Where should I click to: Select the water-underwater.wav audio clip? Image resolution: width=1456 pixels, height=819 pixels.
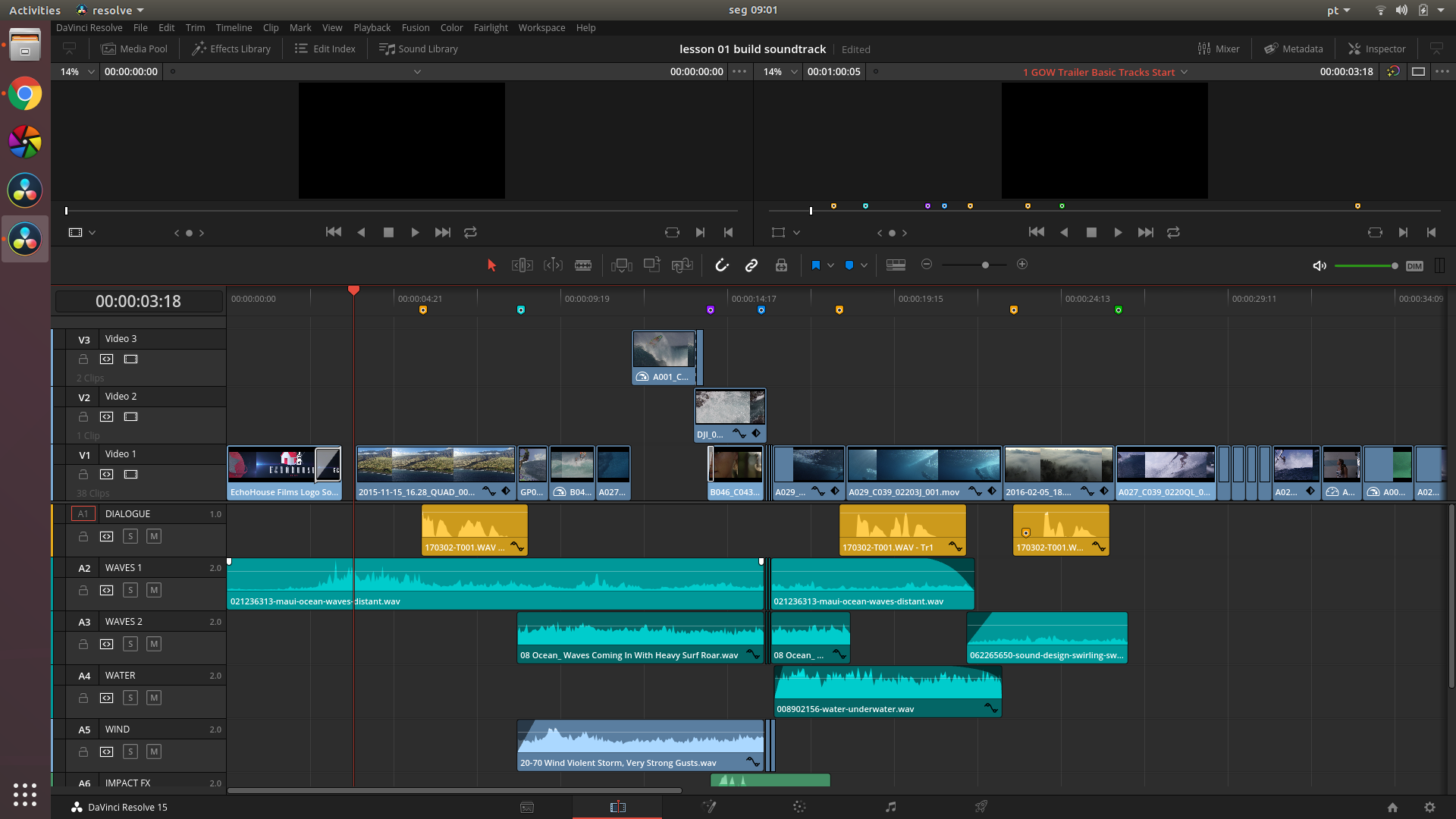(x=887, y=692)
